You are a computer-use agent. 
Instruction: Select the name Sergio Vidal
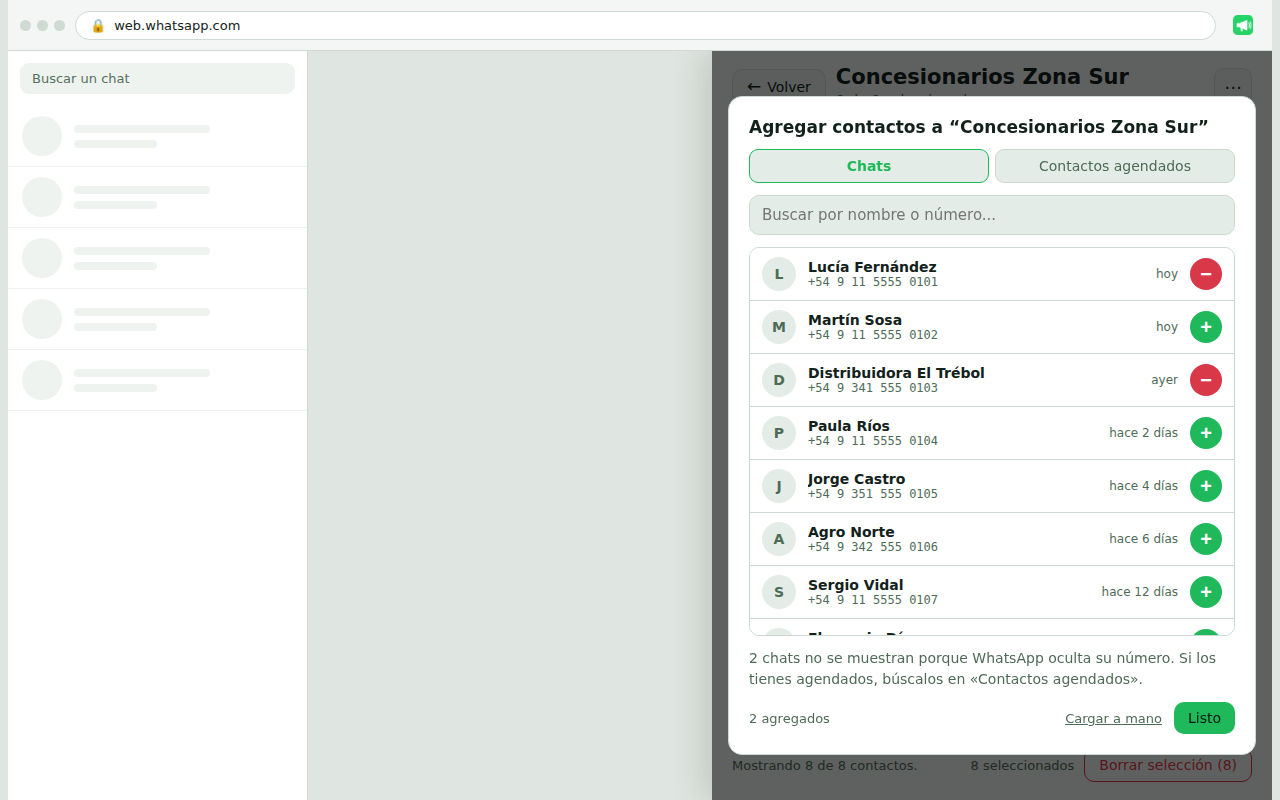856,585
